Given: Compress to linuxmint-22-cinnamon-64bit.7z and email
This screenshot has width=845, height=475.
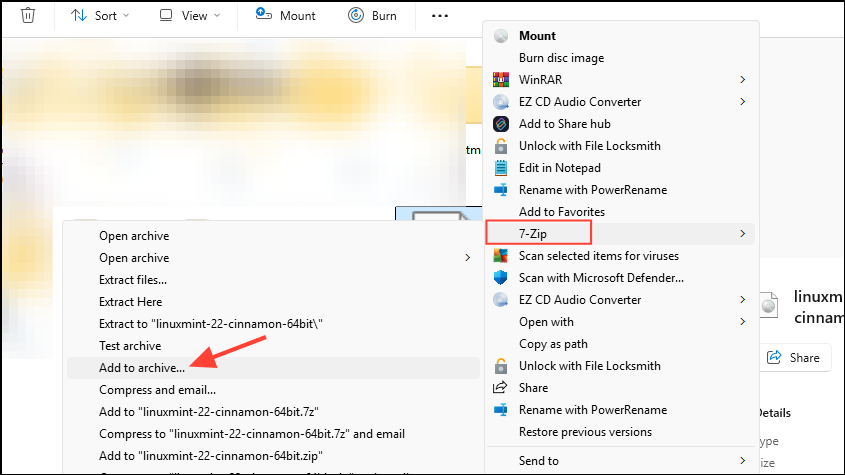Looking at the screenshot, I should point(252,434).
